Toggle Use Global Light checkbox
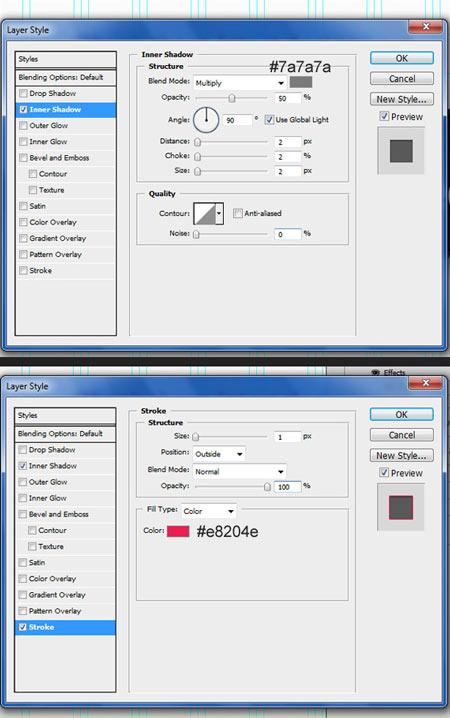Screen dimensions: 450x718 tap(269, 120)
